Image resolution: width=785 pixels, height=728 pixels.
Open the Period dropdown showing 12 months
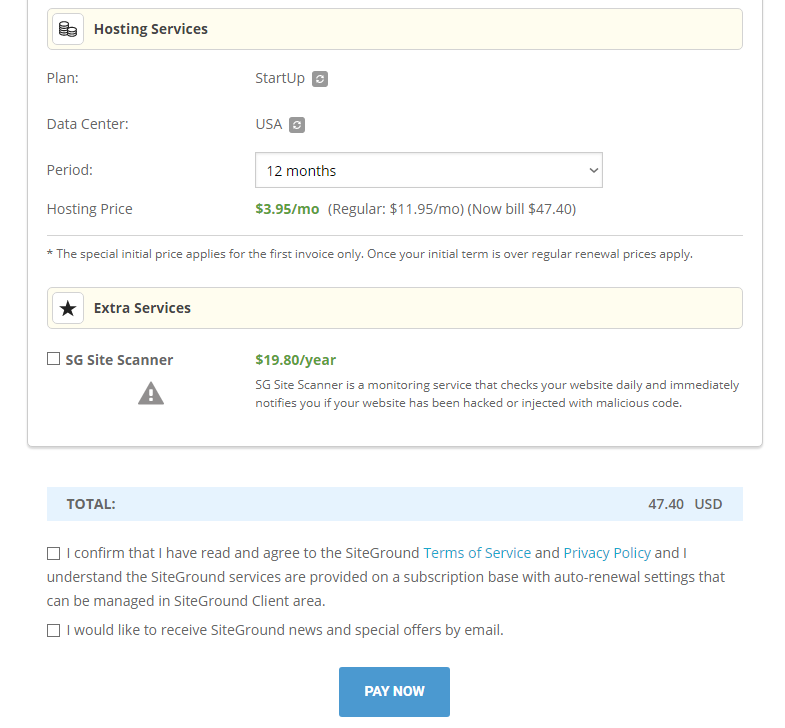pos(429,170)
